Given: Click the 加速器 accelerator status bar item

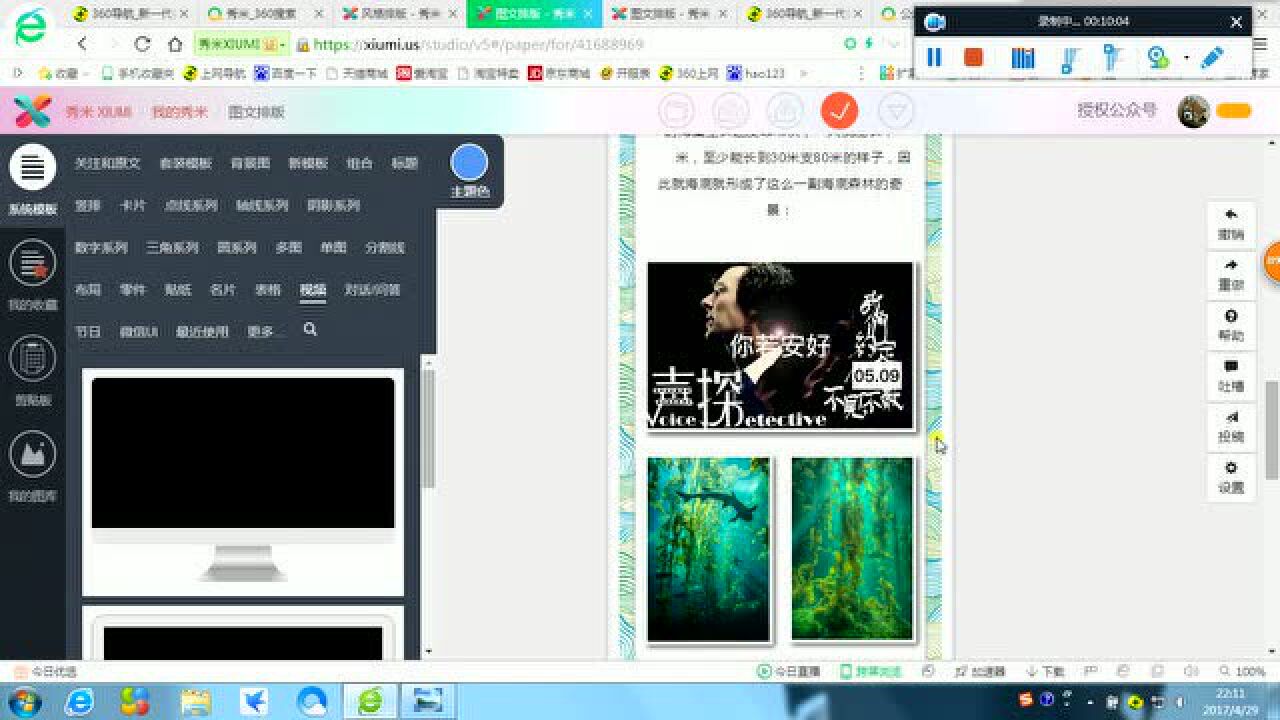Looking at the screenshot, I should (x=979, y=671).
